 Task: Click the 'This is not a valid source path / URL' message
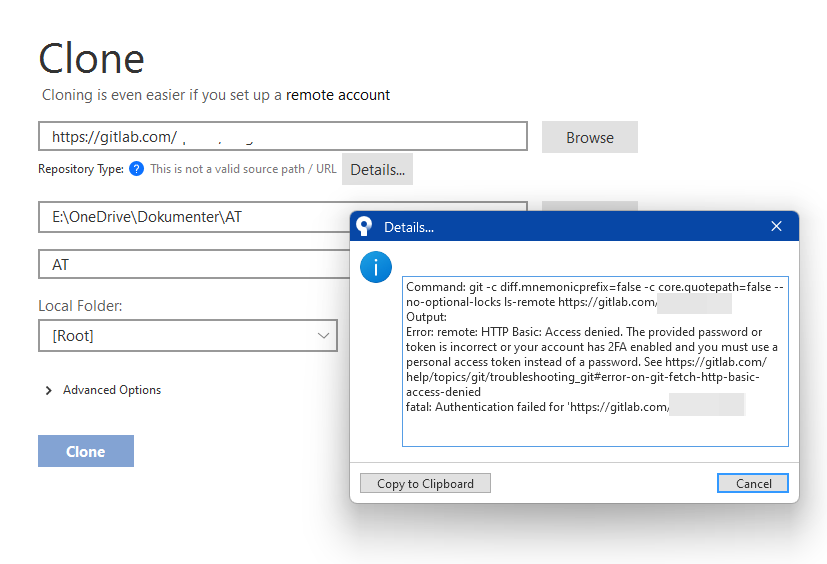243,169
